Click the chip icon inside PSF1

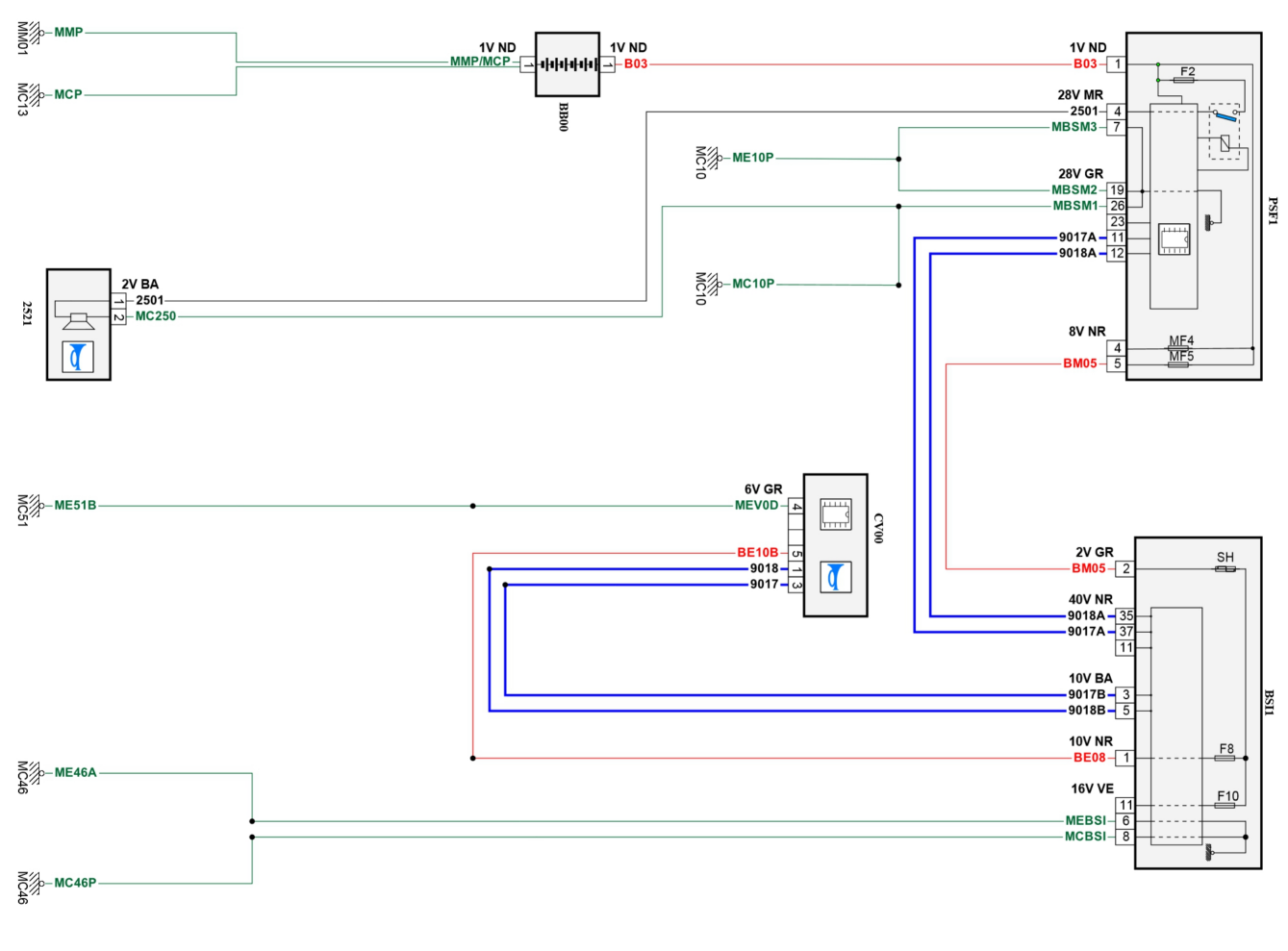tap(1174, 239)
